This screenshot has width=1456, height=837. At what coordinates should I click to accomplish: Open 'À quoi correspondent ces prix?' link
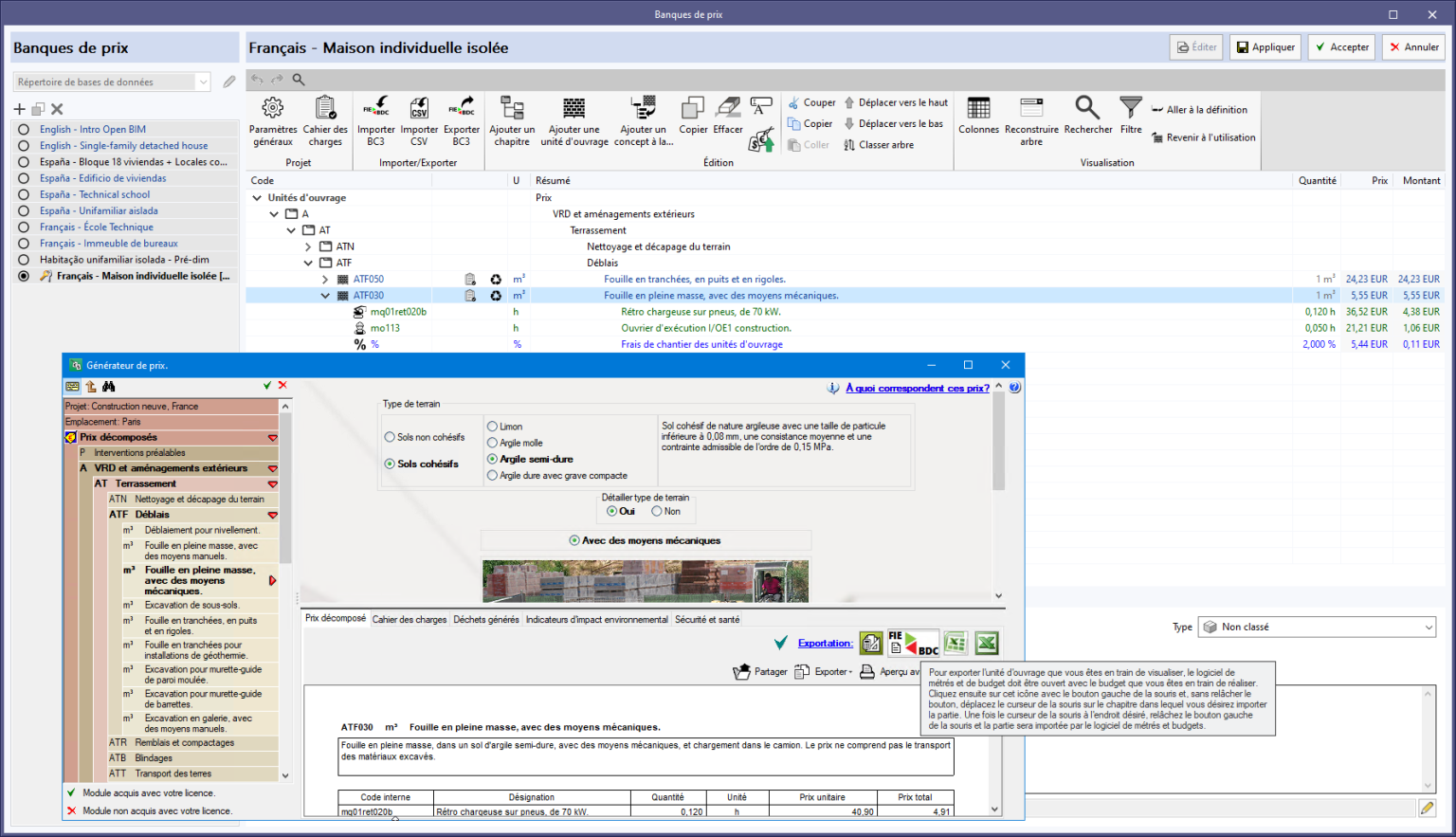coord(918,388)
